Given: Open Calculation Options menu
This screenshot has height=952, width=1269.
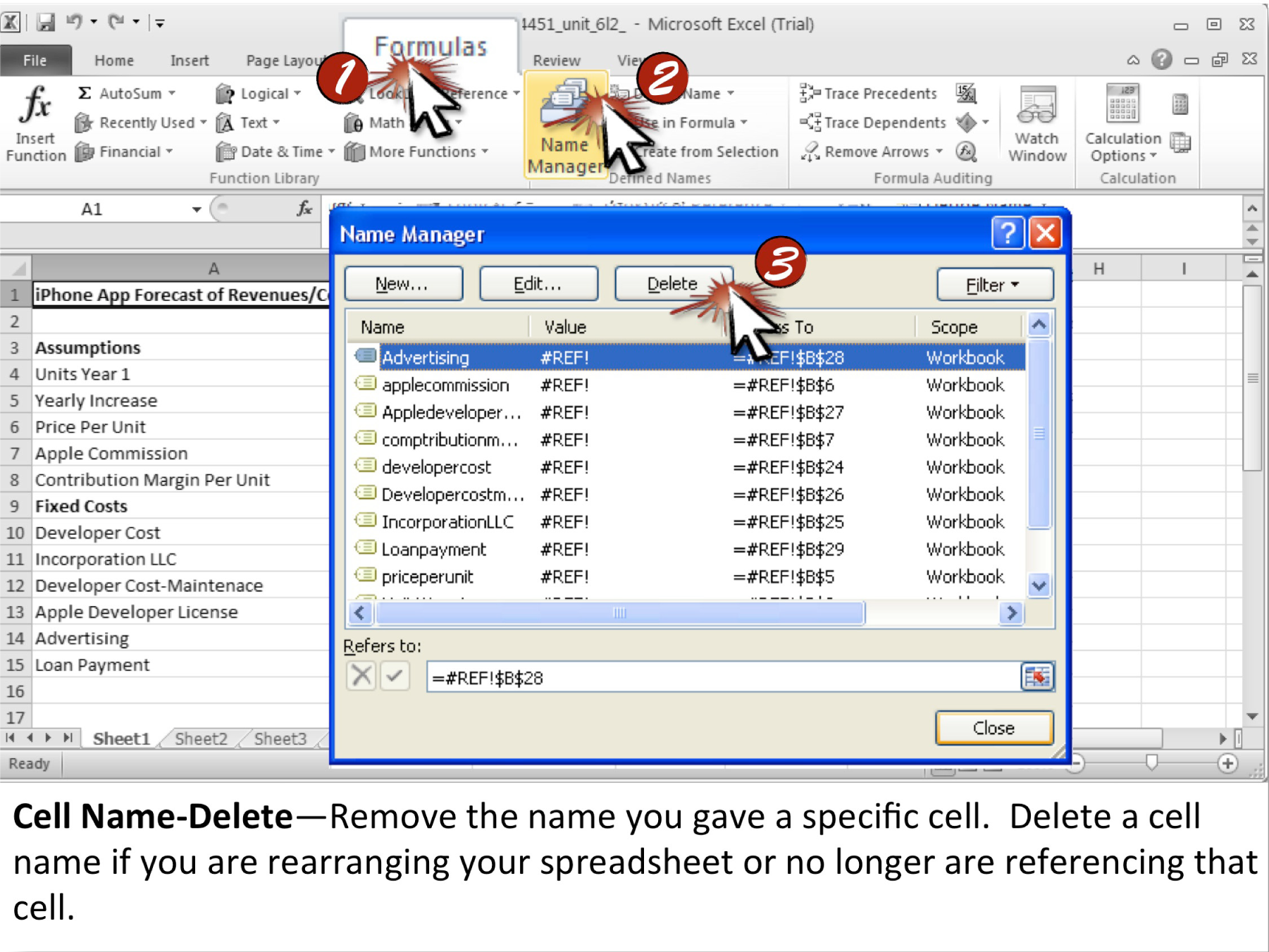Looking at the screenshot, I should pyautogui.click(x=1122, y=124).
